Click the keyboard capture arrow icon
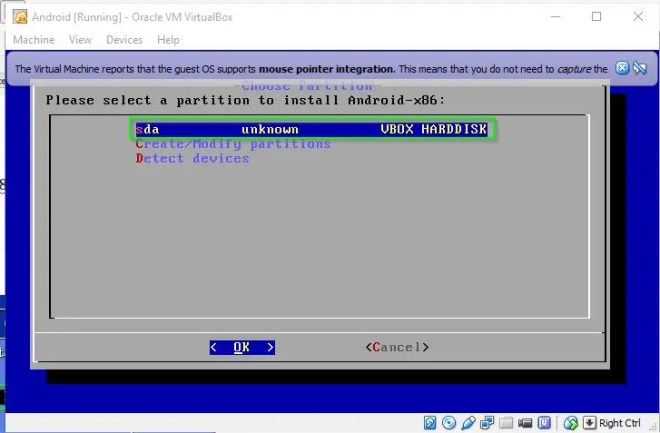 (590, 422)
